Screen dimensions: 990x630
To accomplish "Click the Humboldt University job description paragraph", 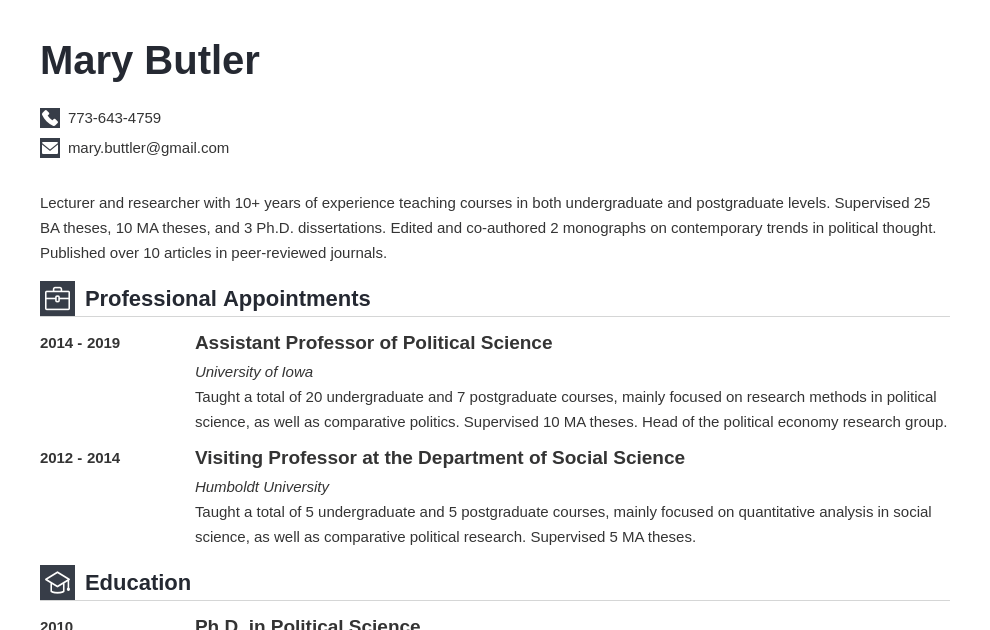I will tap(563, 525).
